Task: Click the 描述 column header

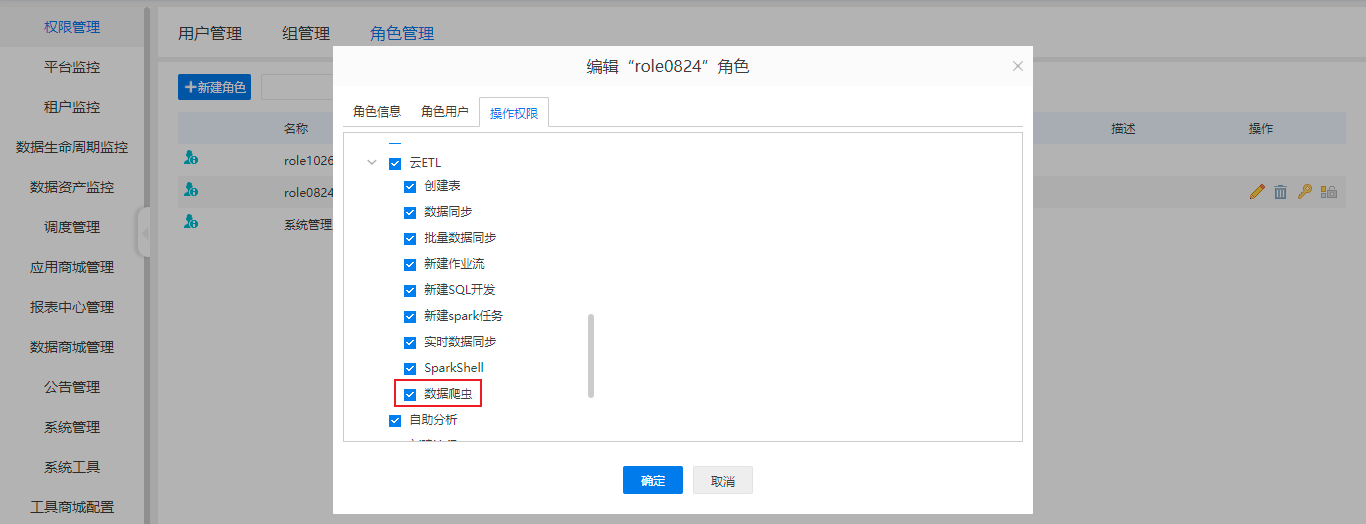Action: pyautogui.click(x=1123, y=129)
